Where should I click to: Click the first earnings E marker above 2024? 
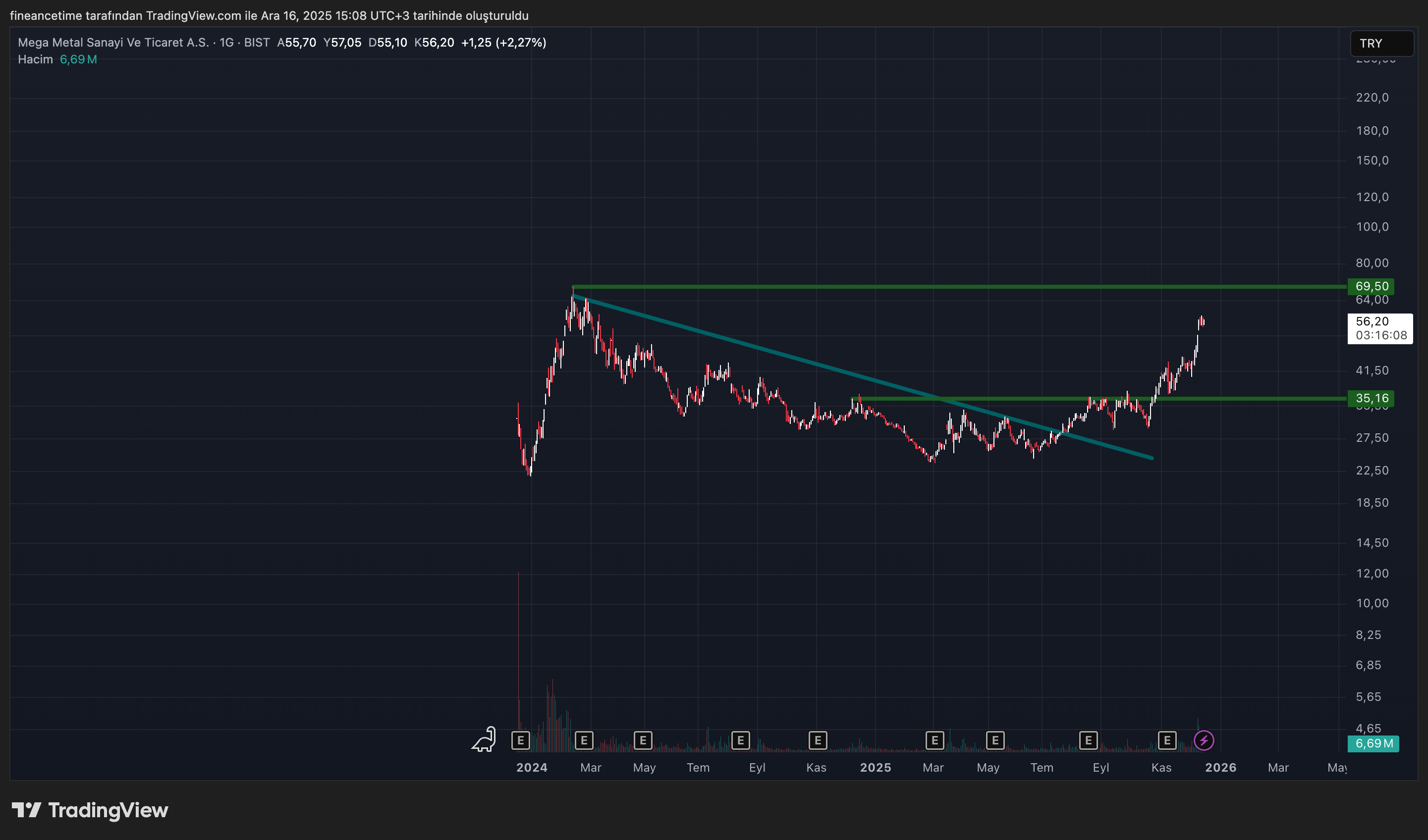(520, 740)
